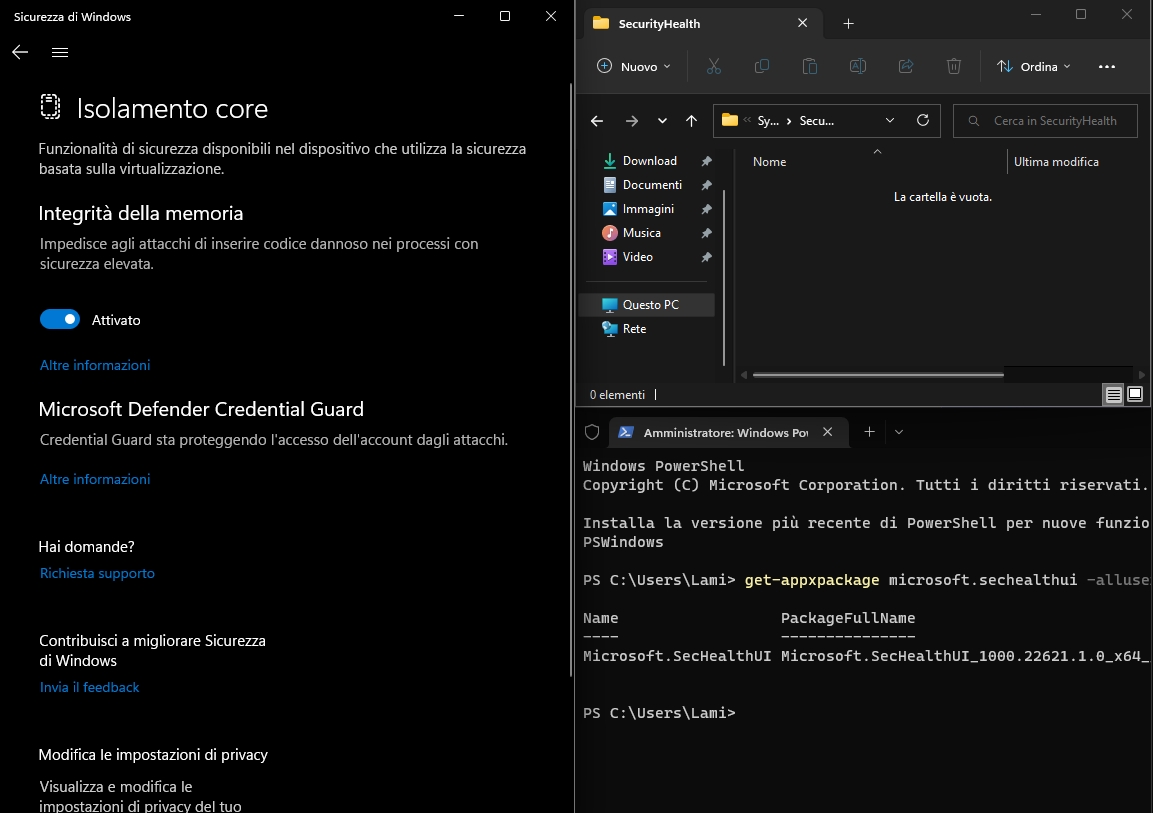The height and width of the screenshot is (813, 1153).
Task: Click the Copy icon in Explorer toolbar
Action: coord(762,66)
